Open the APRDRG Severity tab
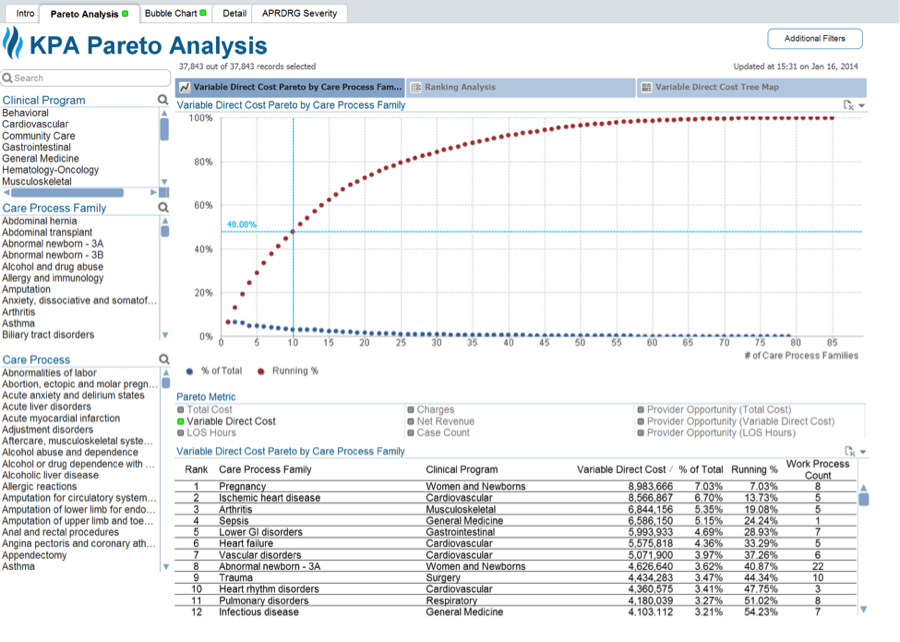This screenshot has width=900, height=642. tap(298, 14)
